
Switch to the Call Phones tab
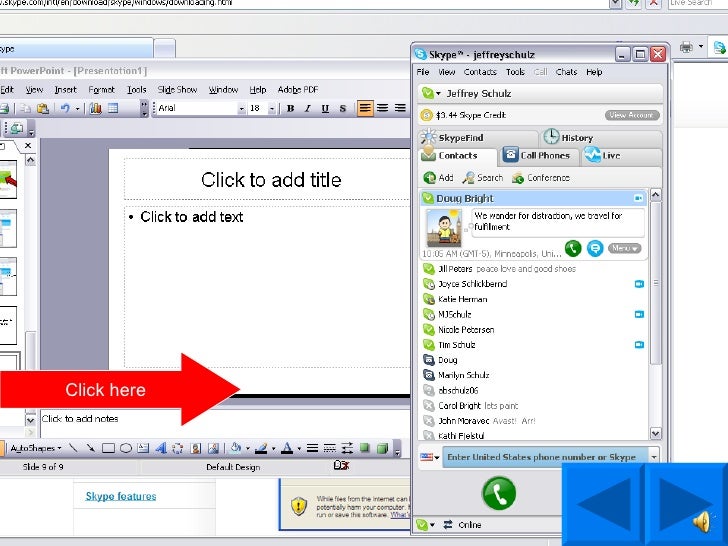coord(538,156)
